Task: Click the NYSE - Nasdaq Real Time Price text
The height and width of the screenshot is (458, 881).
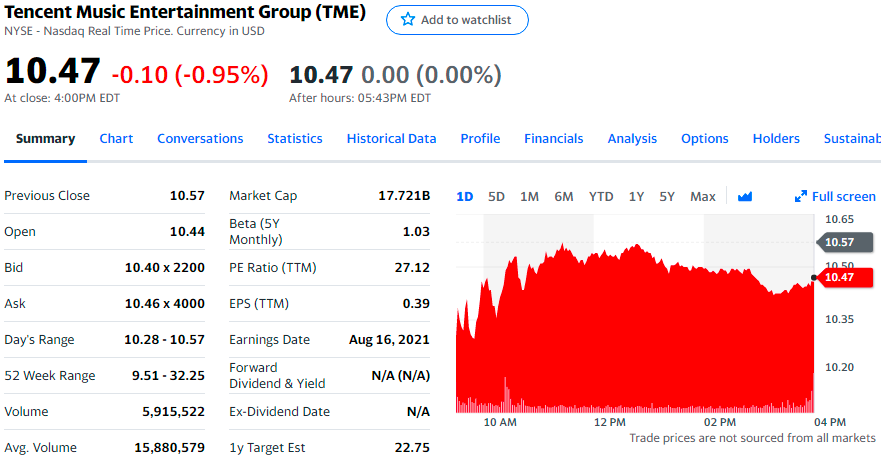Action: click(134, 31)
